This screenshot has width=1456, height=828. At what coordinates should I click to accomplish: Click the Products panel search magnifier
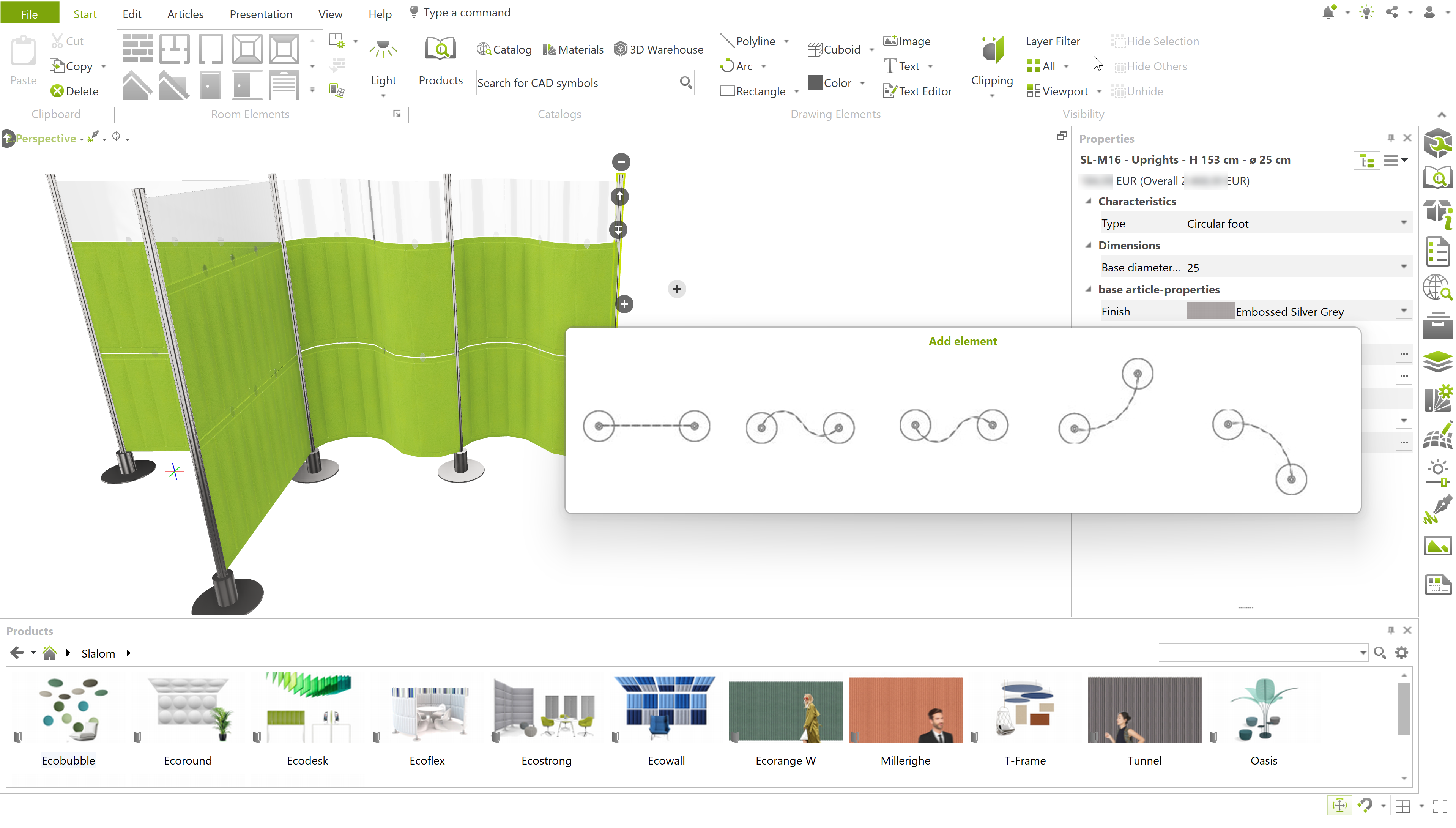pyautogui.click(x=1379, y=652)
